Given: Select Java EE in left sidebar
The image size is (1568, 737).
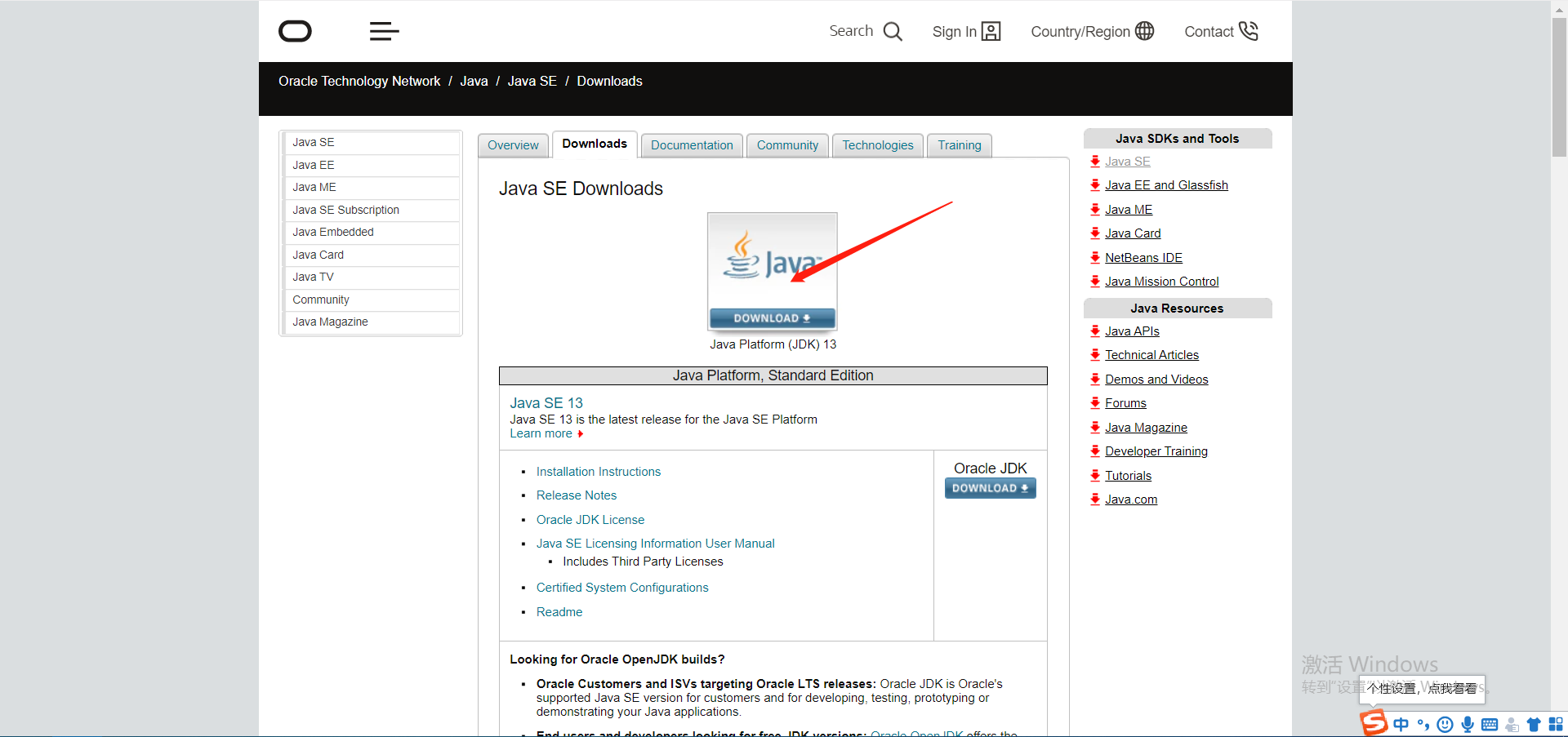Looking at the screenshot, I should [371, 165].
